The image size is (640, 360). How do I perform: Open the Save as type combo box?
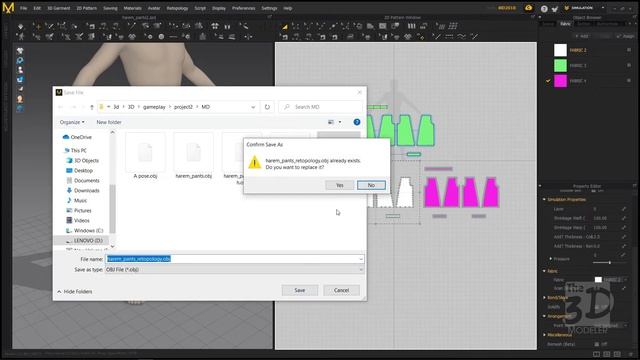pos(234,269)
